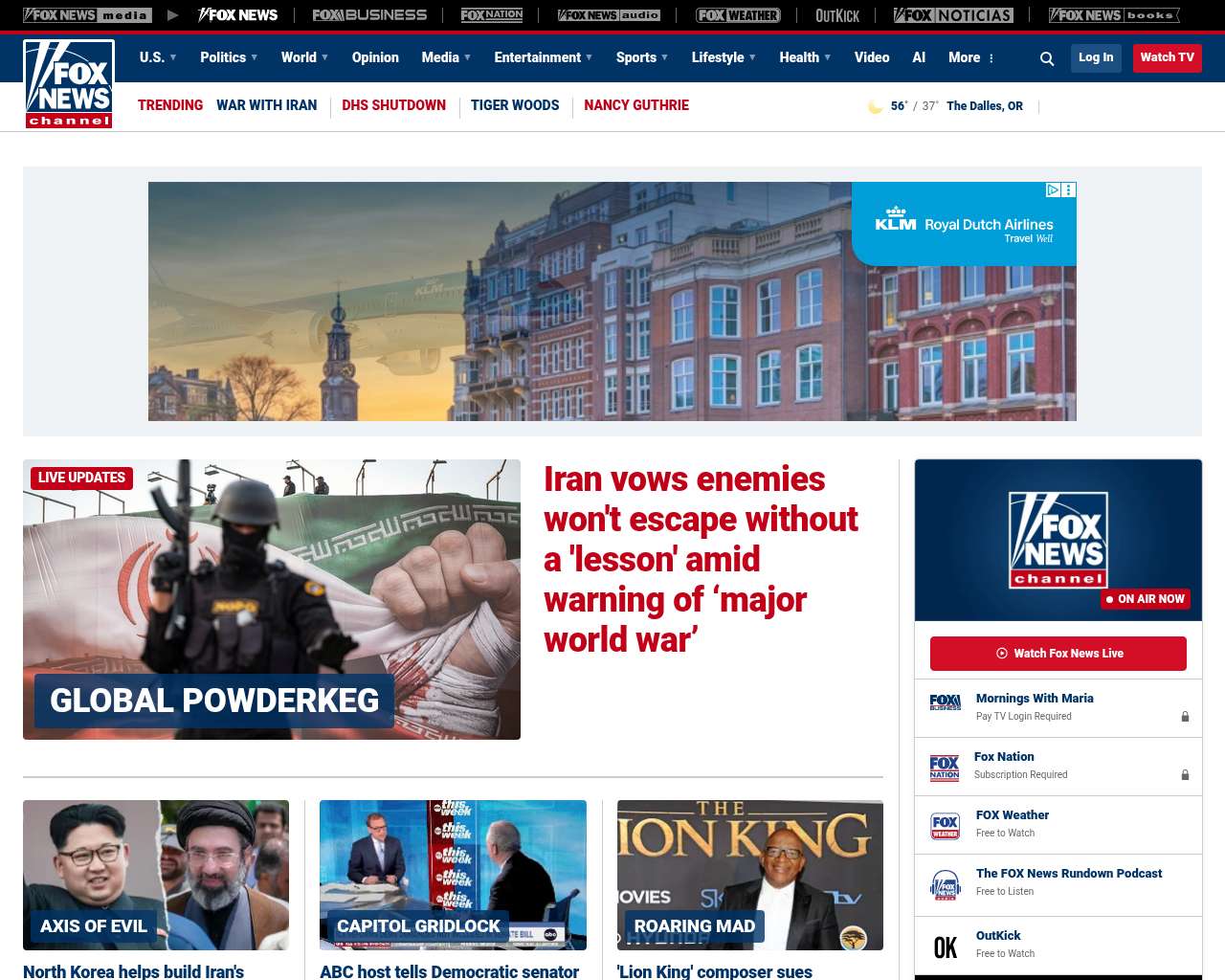
Task: Open the Fox Weather logo in top bar
Action: click(737, 15)
